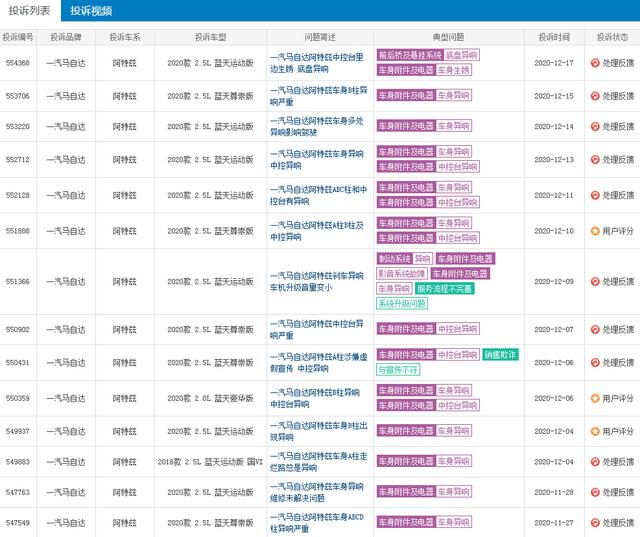The image size is (640, 537).
Task: Click status icon for complaint 550431
Action: pyautogui.click(x=595, y=362)
